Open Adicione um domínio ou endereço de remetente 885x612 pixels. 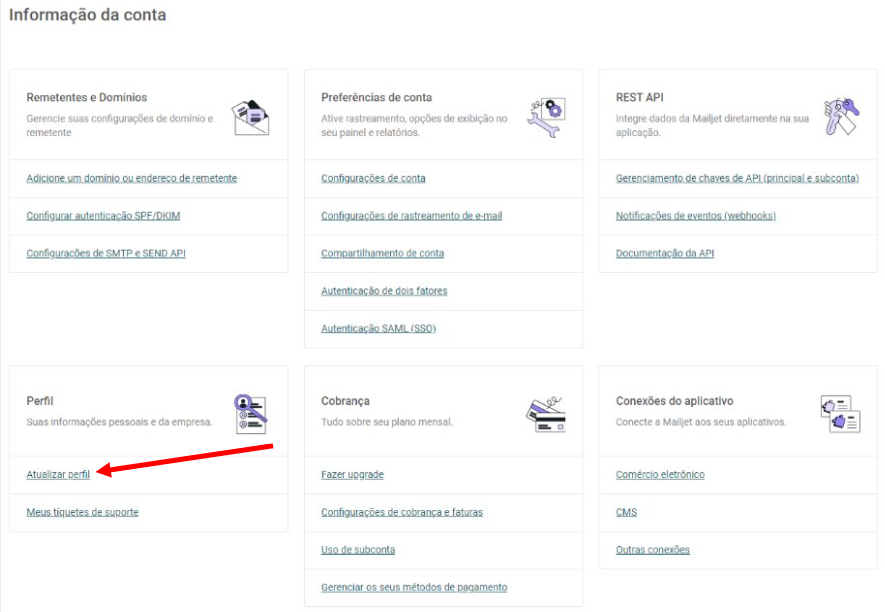132,178
